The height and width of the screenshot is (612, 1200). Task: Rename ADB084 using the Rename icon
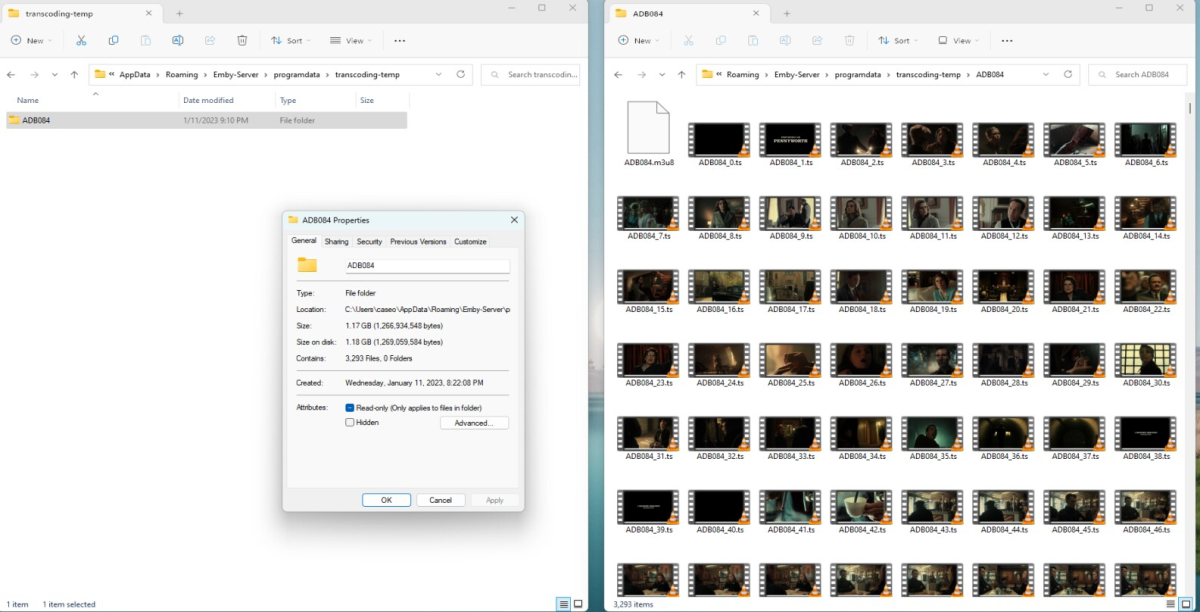(x=177, y=40)
